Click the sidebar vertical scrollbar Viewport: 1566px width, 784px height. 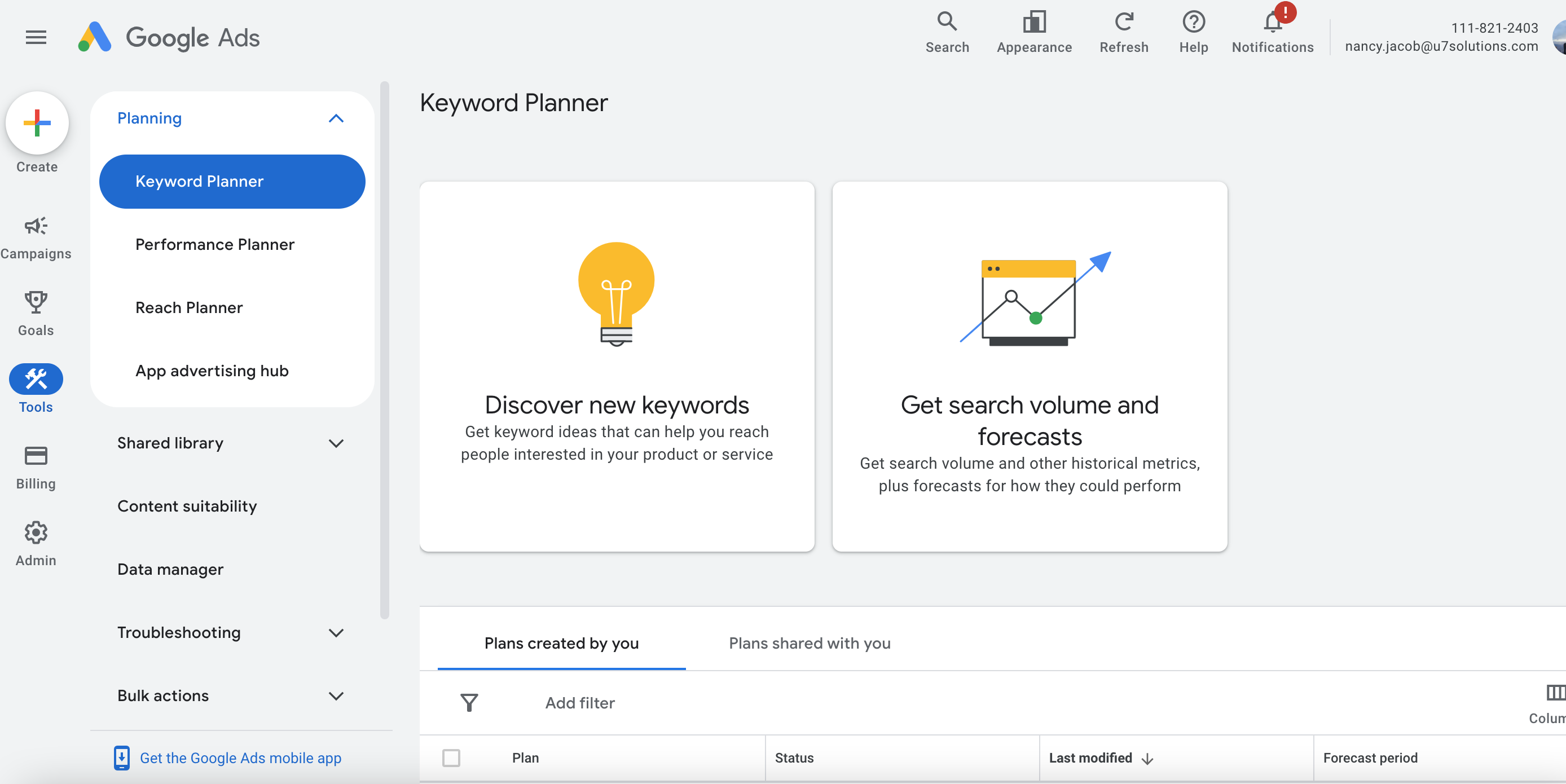pos(384,350)
